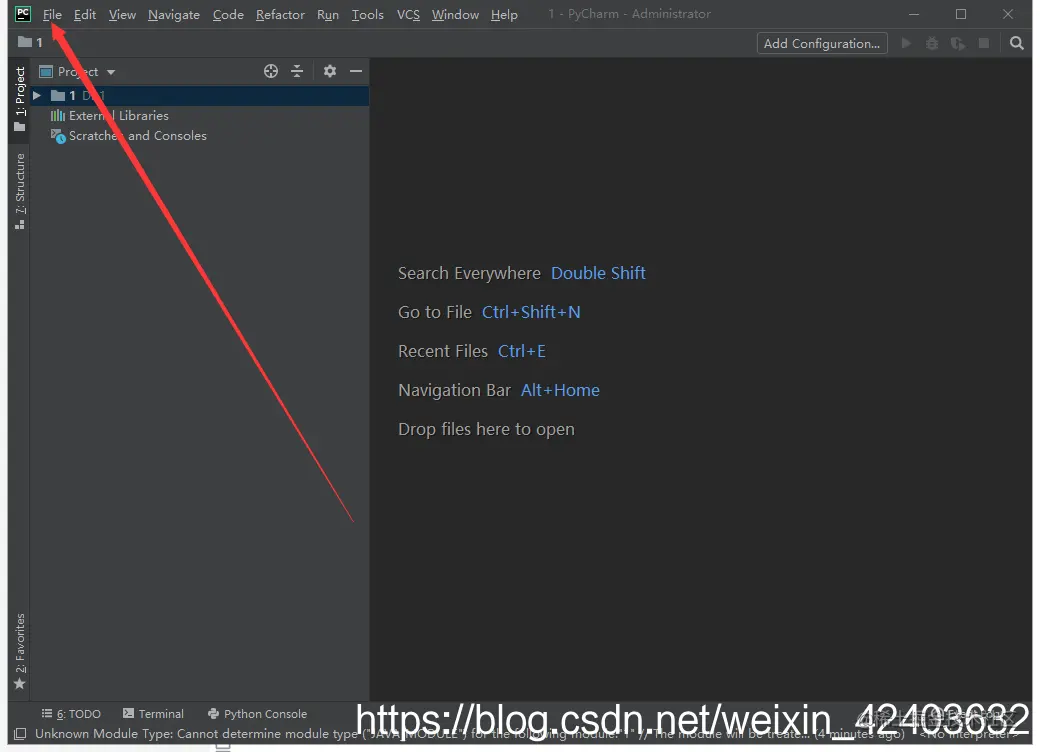Maximize the PyCharm window
1040x752 pixels.
960,14
